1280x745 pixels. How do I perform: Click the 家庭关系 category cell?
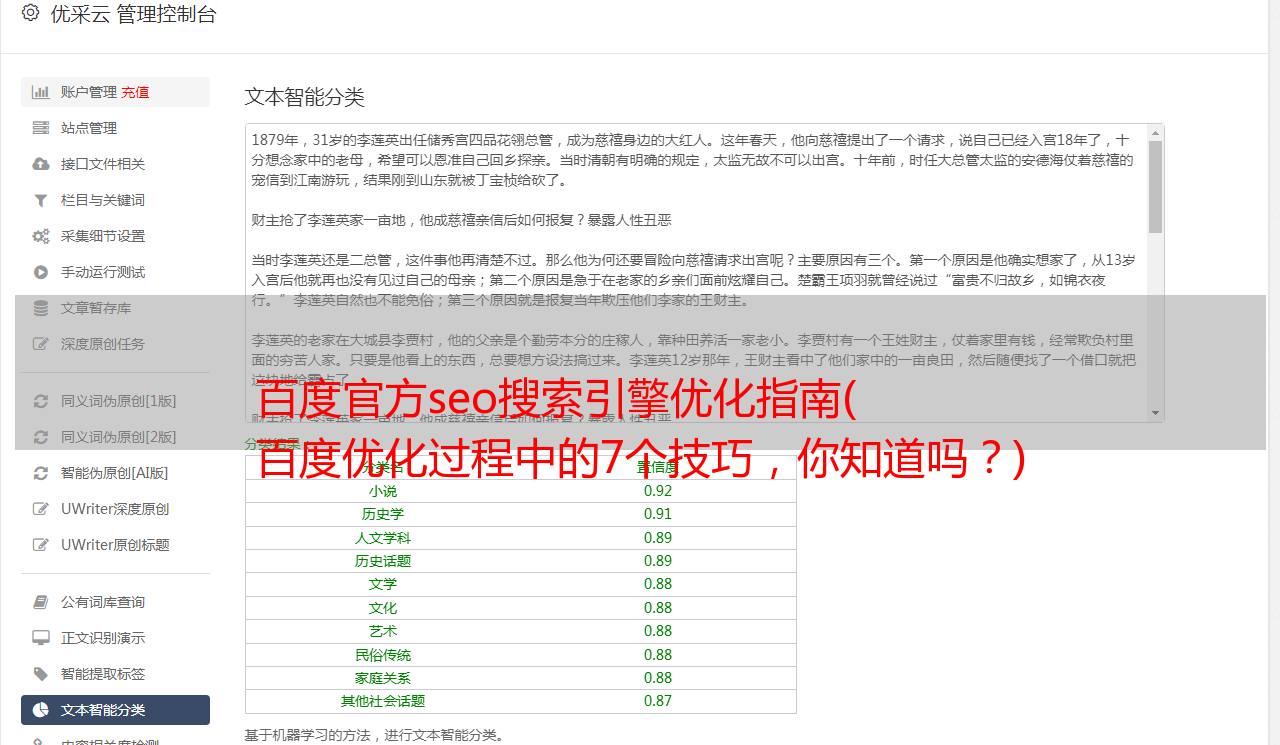click(383, 678)
